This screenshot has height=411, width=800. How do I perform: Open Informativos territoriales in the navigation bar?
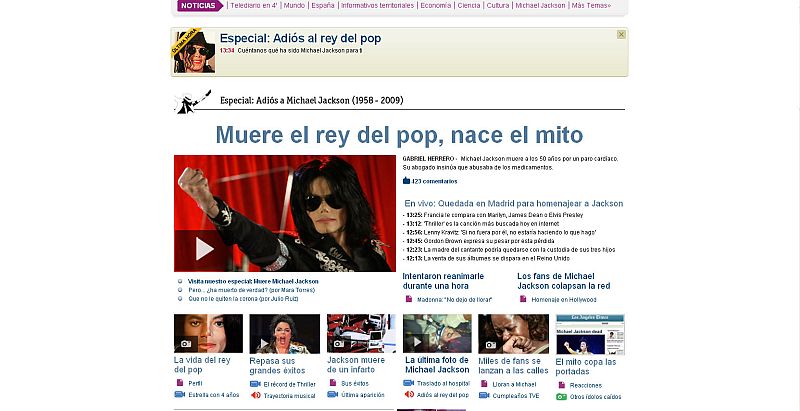click(x=378, y=6)
